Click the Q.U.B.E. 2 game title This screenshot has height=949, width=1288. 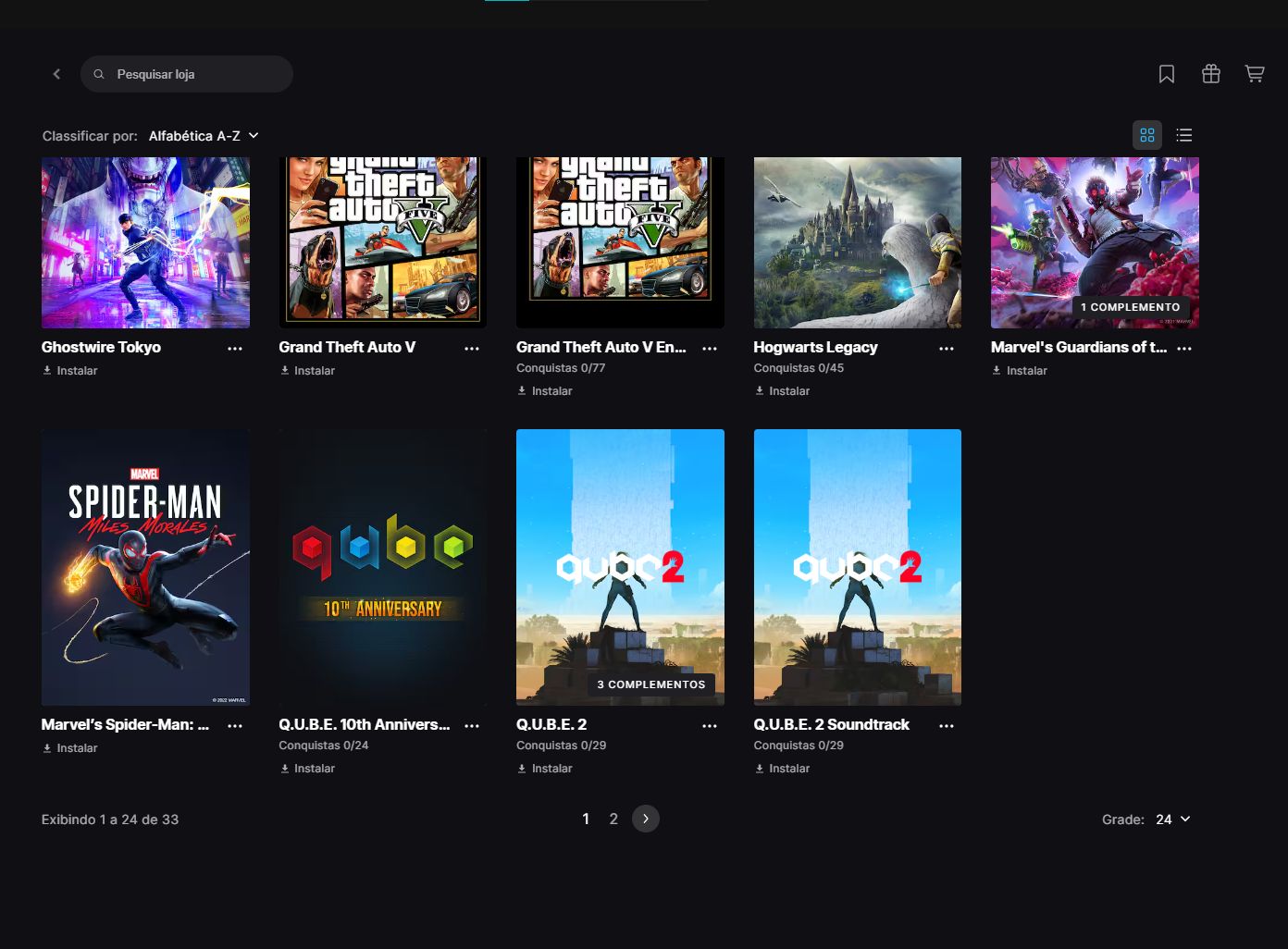551,724
